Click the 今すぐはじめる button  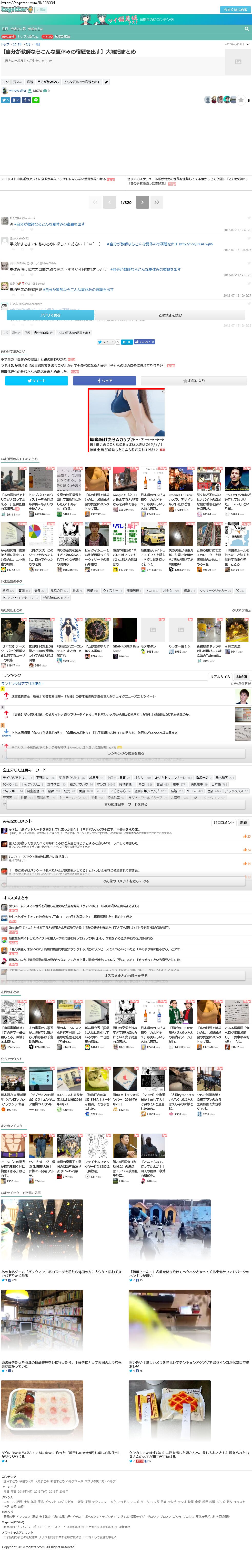point(235,10)
